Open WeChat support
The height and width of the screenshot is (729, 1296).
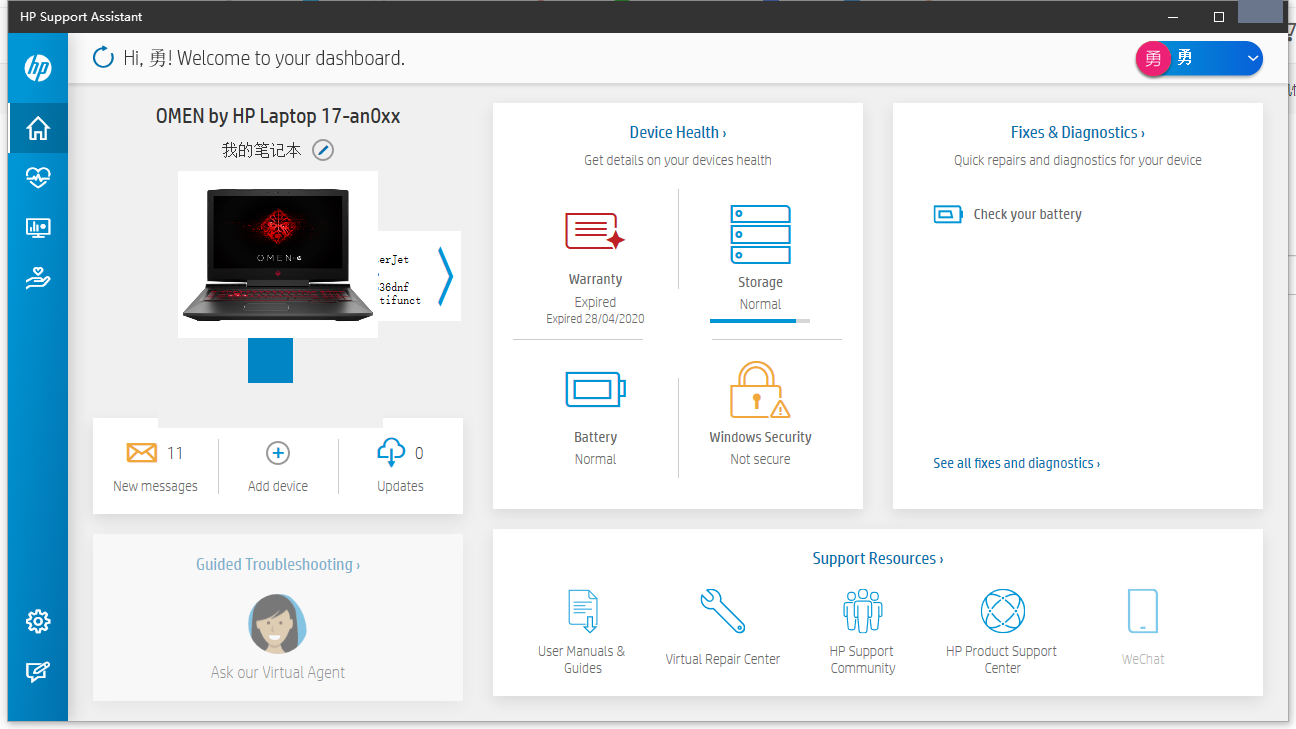click(x=1142, y=611)
